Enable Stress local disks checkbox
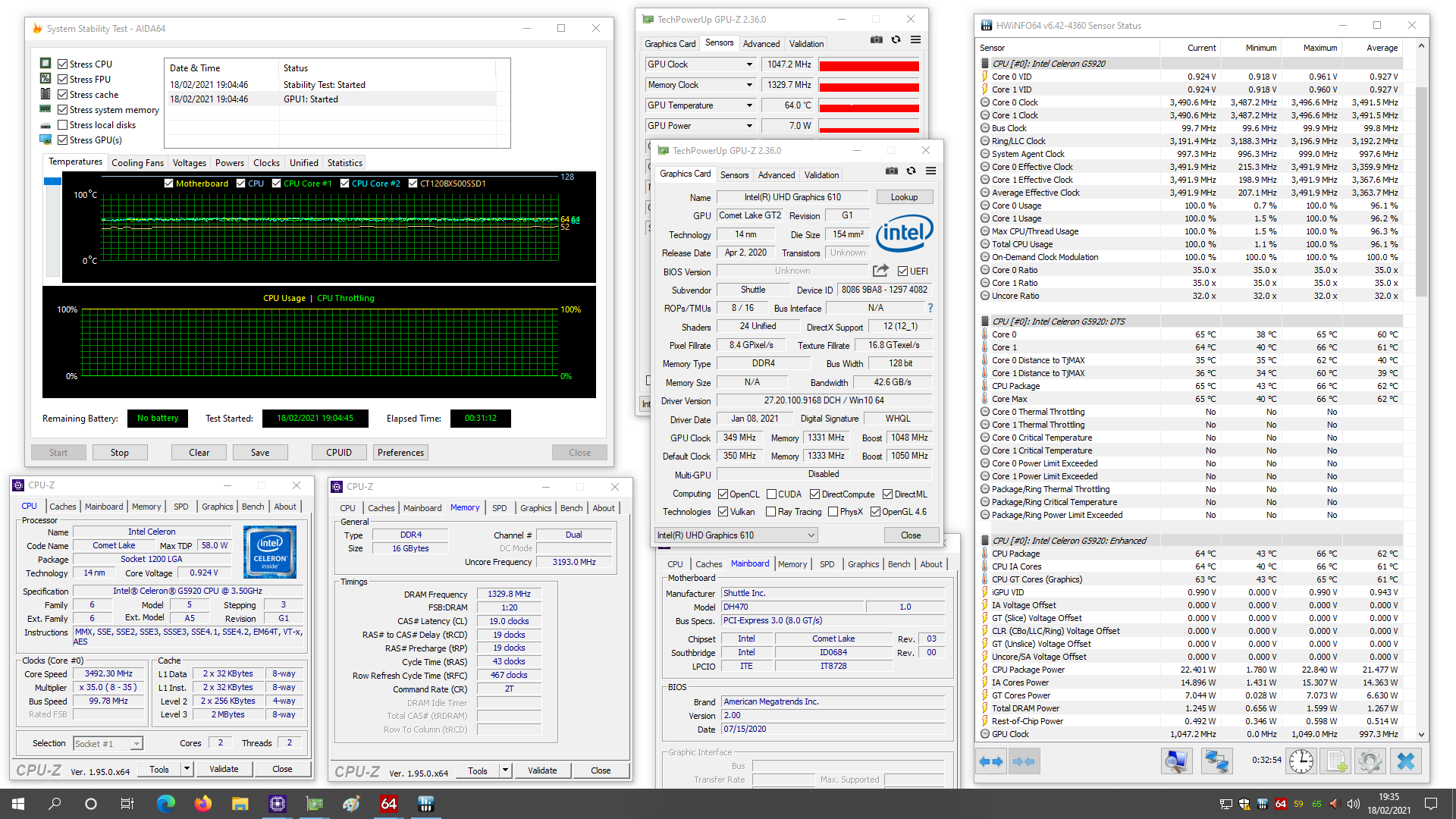The image size is (1456, 819). coord(63,125)
